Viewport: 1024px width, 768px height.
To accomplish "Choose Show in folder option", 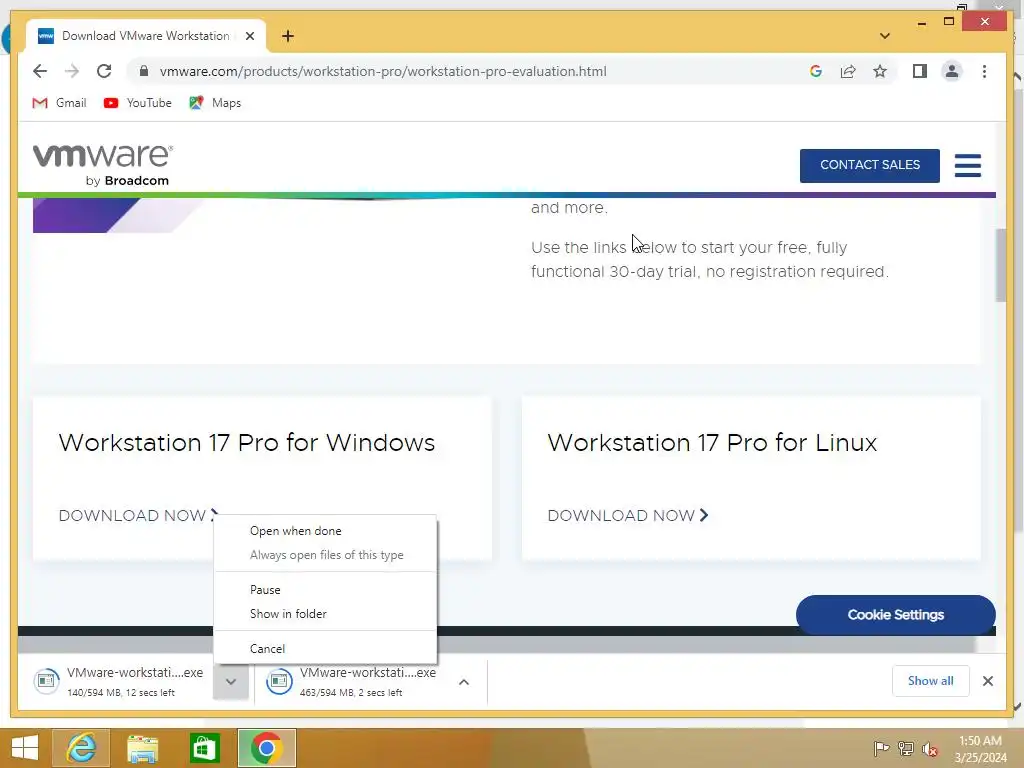I will pos(325,614).
